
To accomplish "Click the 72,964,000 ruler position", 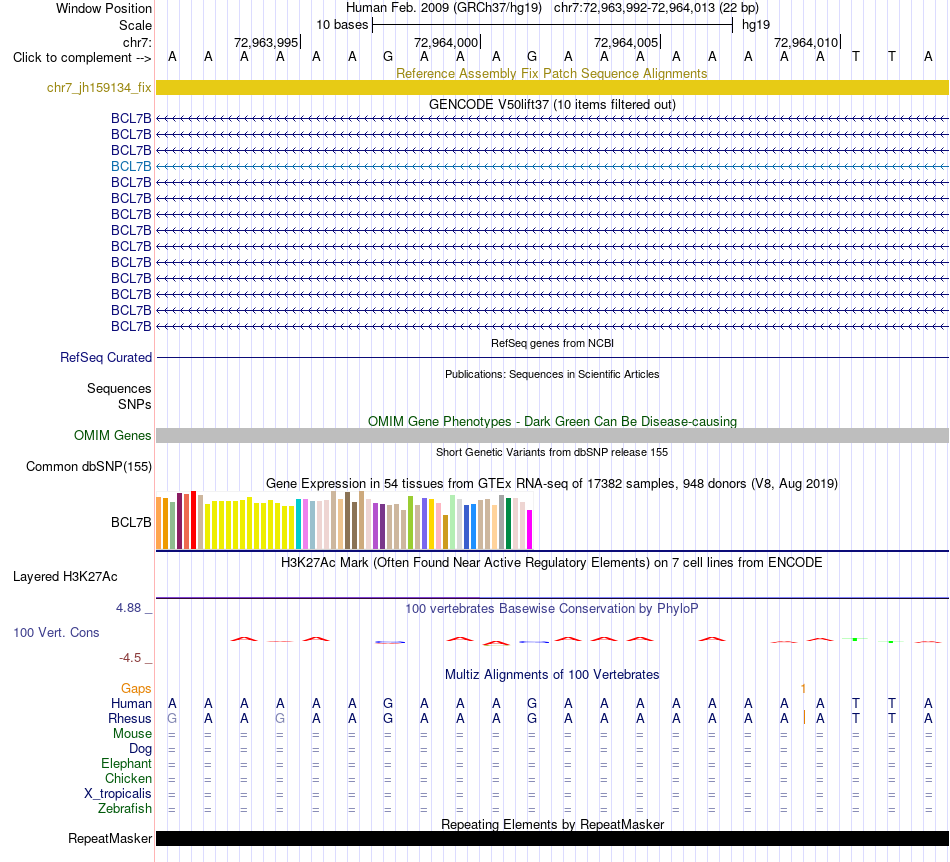I will pyautogui.click(x=446, y=42).
